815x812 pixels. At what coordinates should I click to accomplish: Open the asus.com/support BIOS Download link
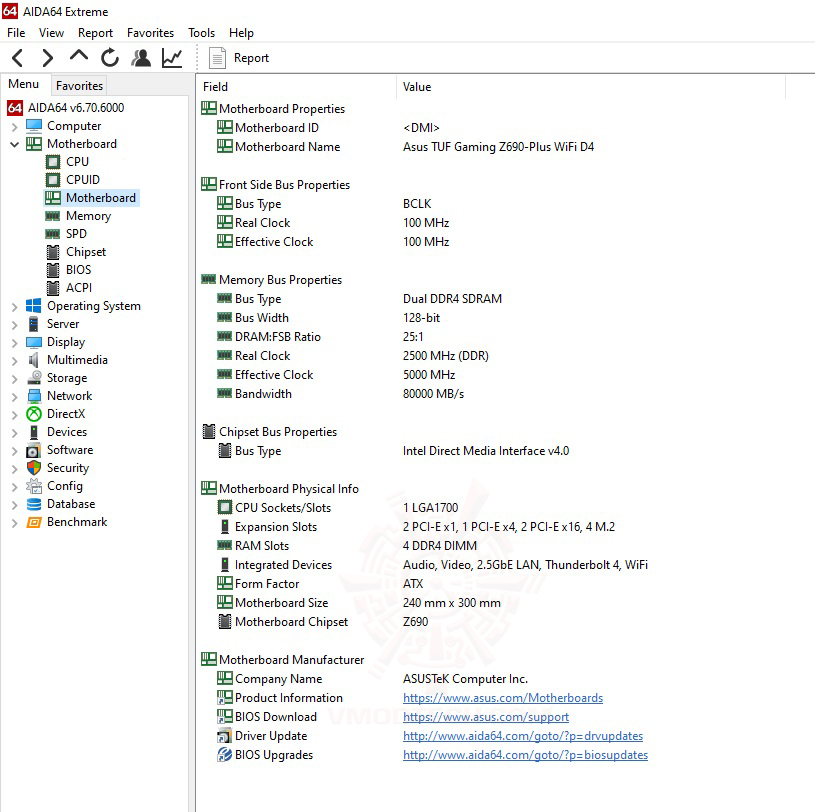(485, 717)
